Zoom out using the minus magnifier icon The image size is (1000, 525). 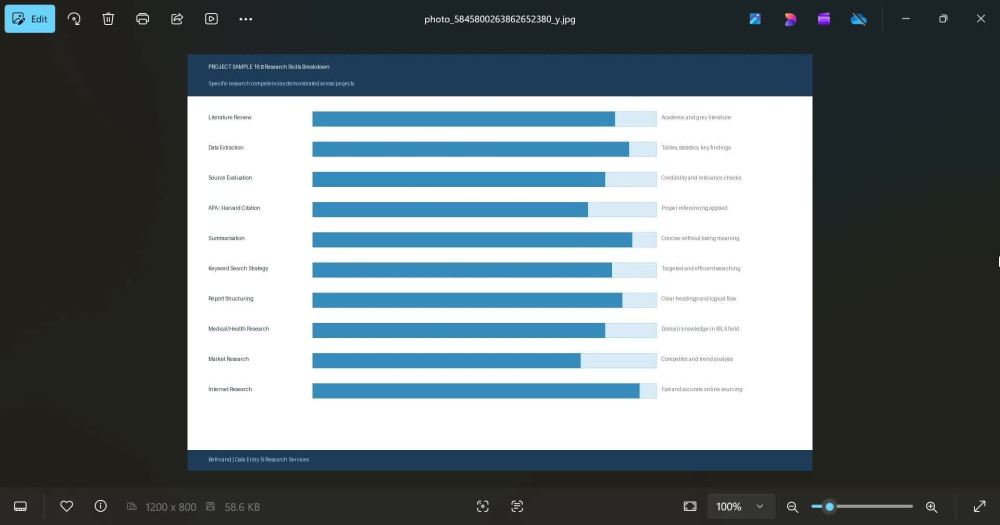tap(792, 507)
